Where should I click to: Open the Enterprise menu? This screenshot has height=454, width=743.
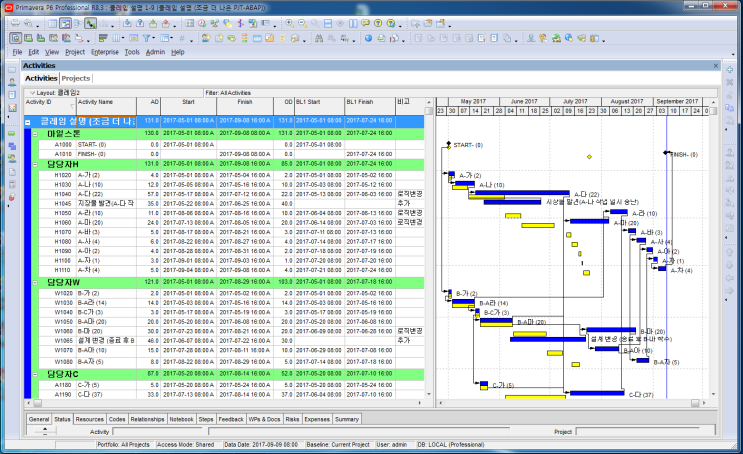[105, 52]
